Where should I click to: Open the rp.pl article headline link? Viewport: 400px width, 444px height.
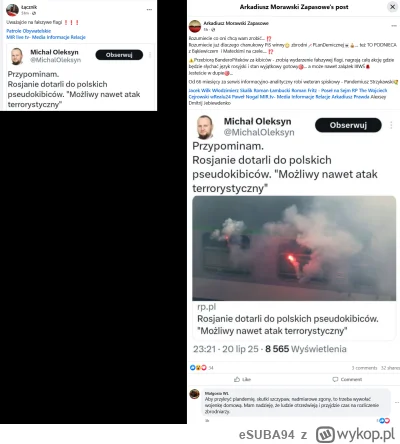[288, 325]
